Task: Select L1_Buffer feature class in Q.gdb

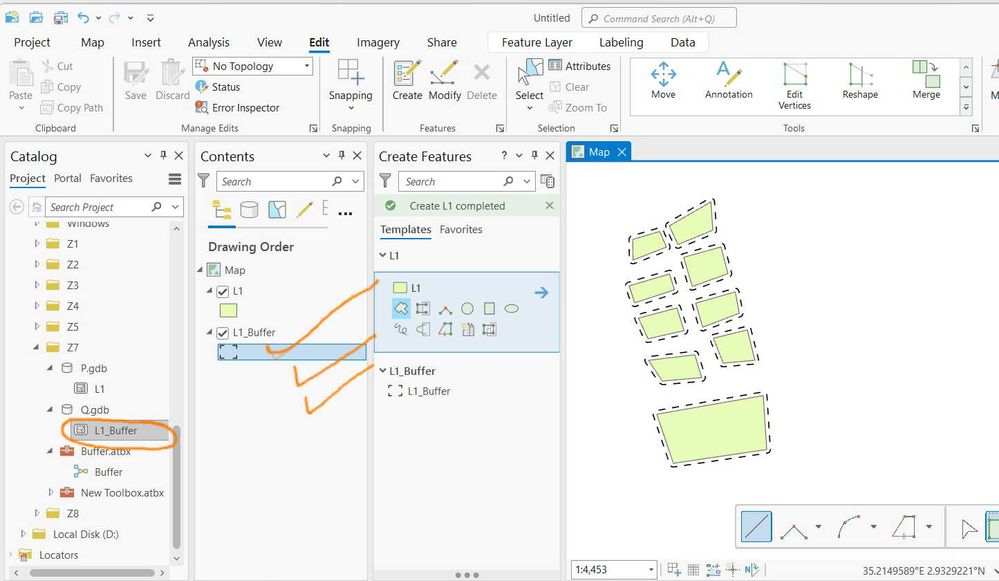Action: (115, 431)
